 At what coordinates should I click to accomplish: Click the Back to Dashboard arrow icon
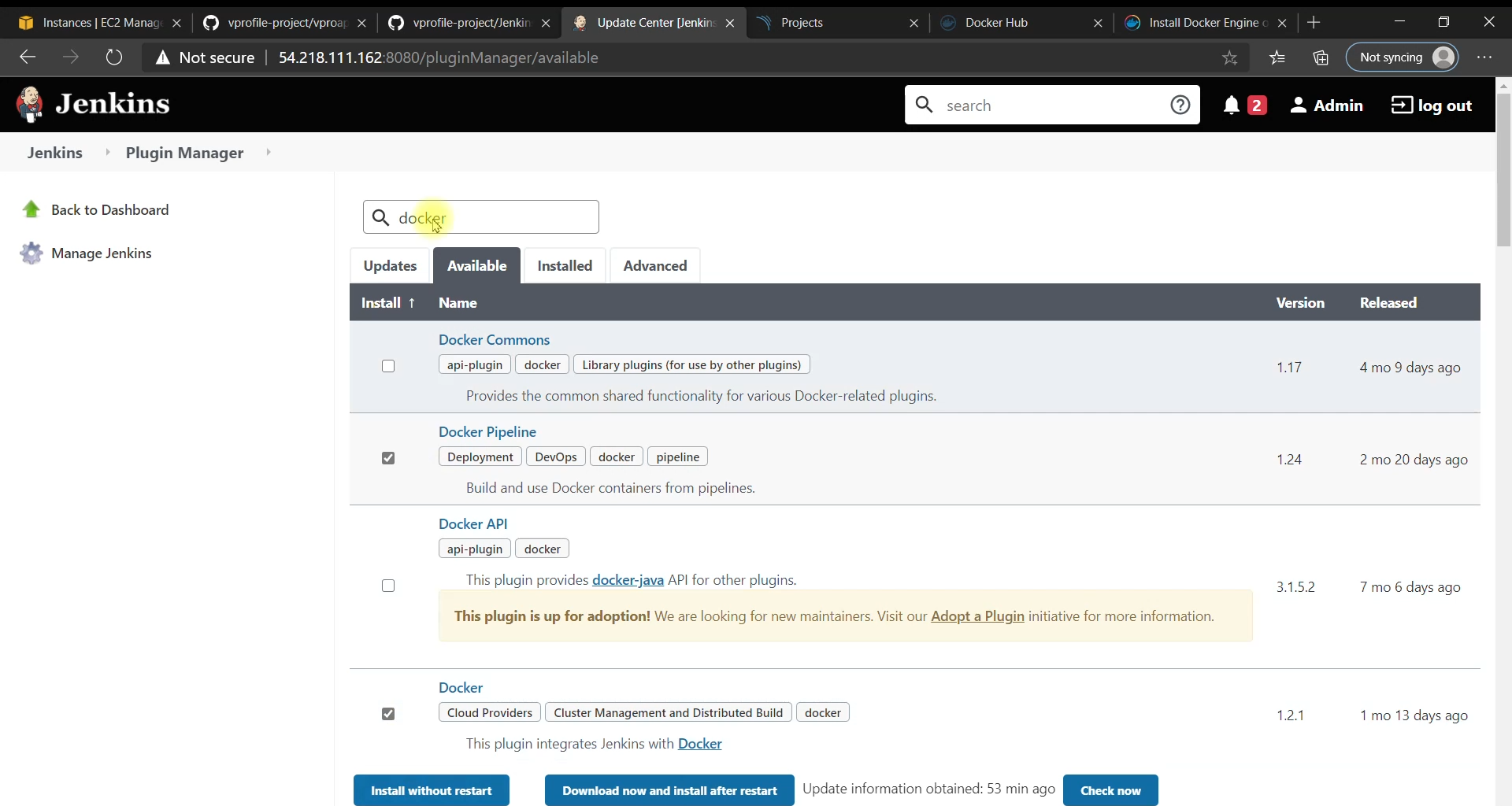coord(31,209)
